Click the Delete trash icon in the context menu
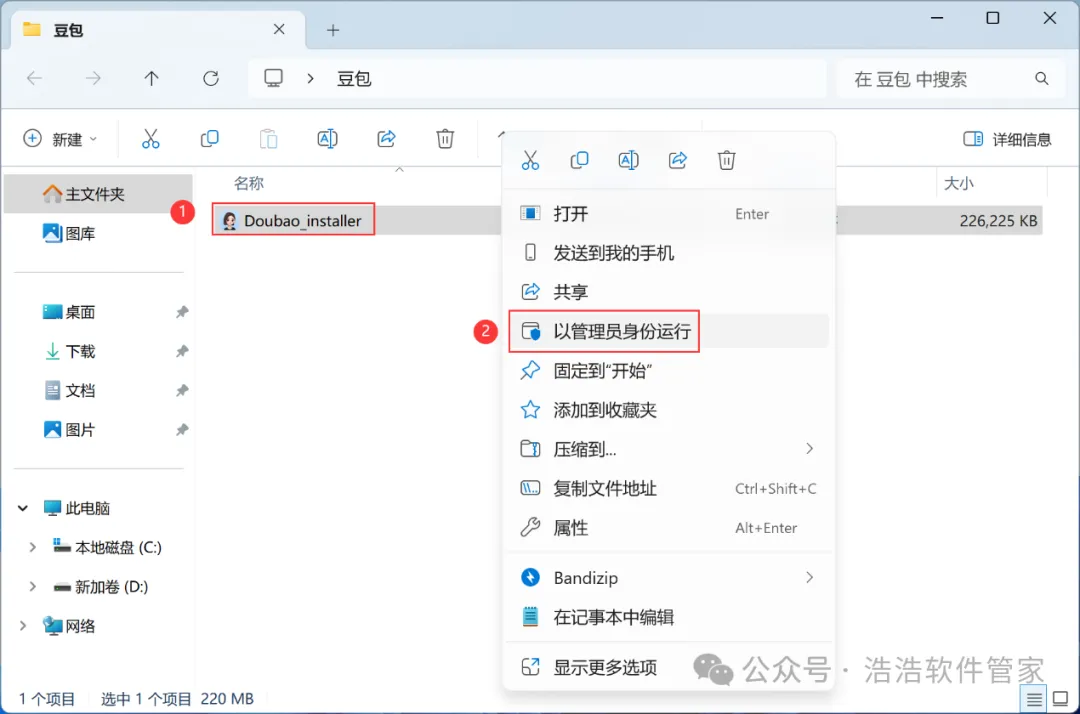This screenshot has height=714, width=1080. [x=727, y=160]
